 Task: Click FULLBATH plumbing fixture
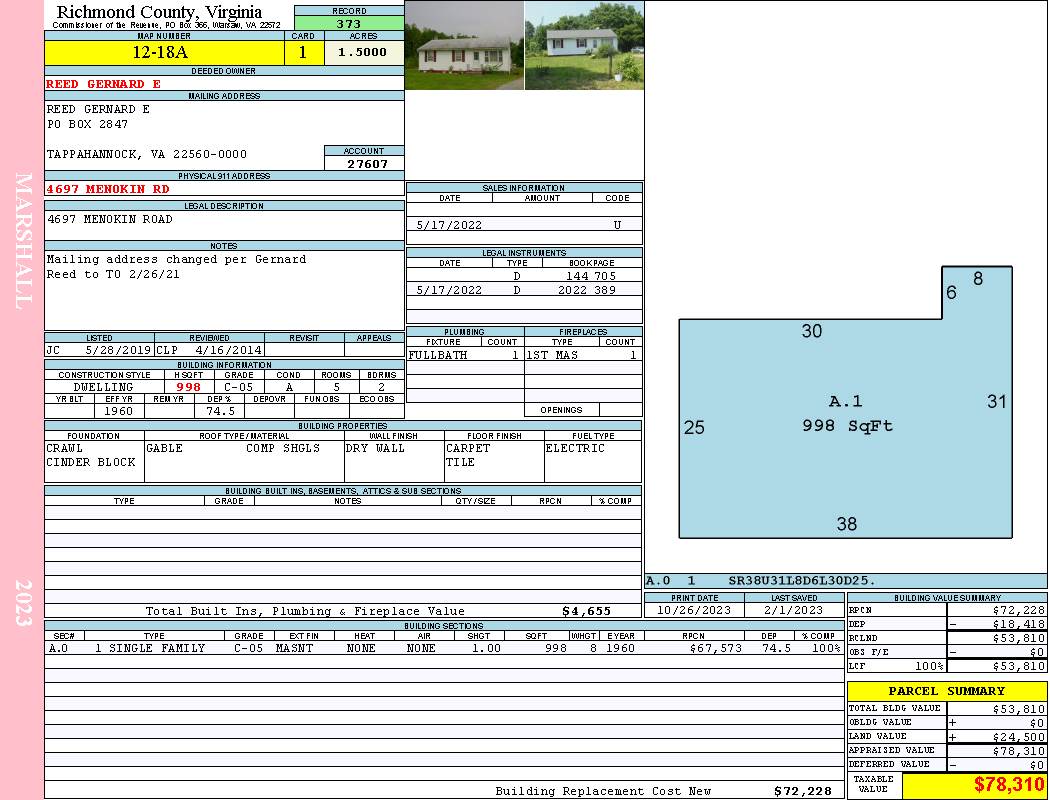[x=437, y=355]
